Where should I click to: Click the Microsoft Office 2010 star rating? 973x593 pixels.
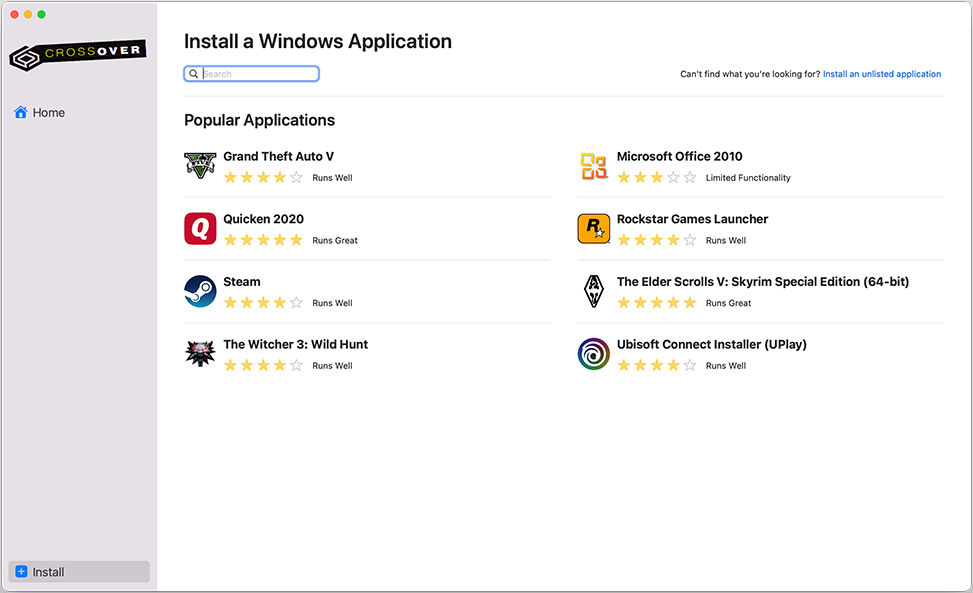(656, 178)
